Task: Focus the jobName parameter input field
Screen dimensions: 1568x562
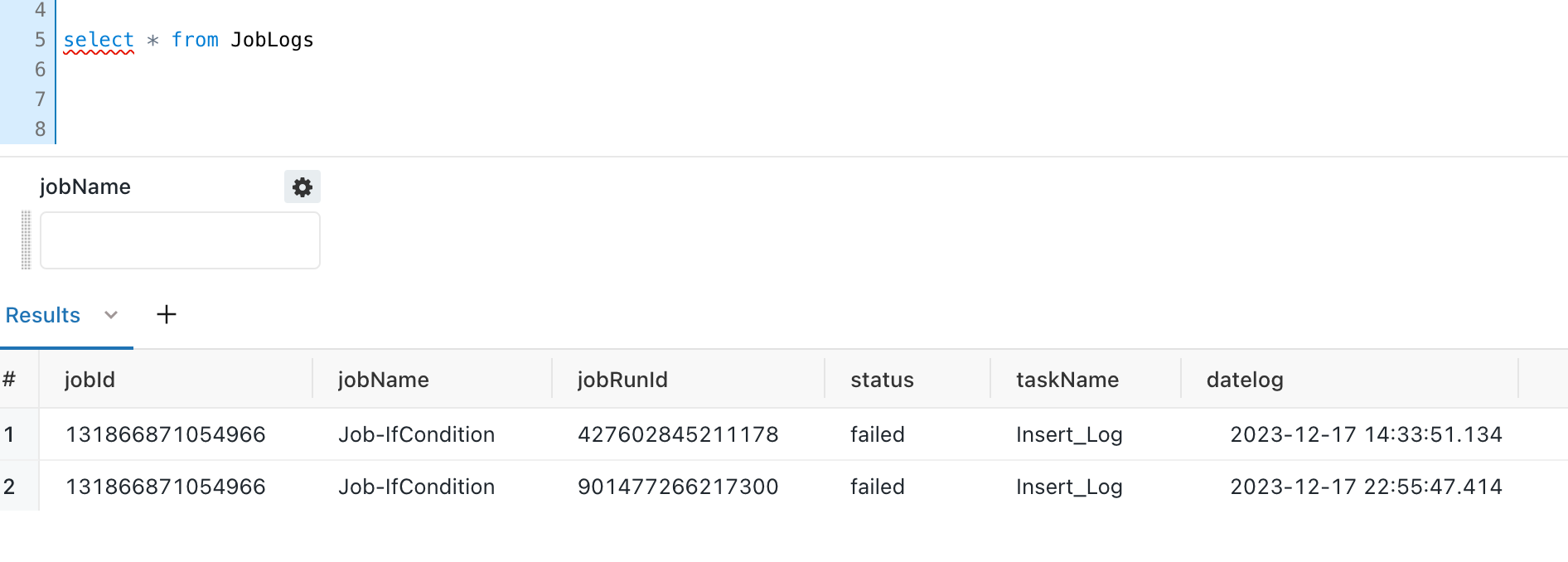Action: [x=180, y=240]
